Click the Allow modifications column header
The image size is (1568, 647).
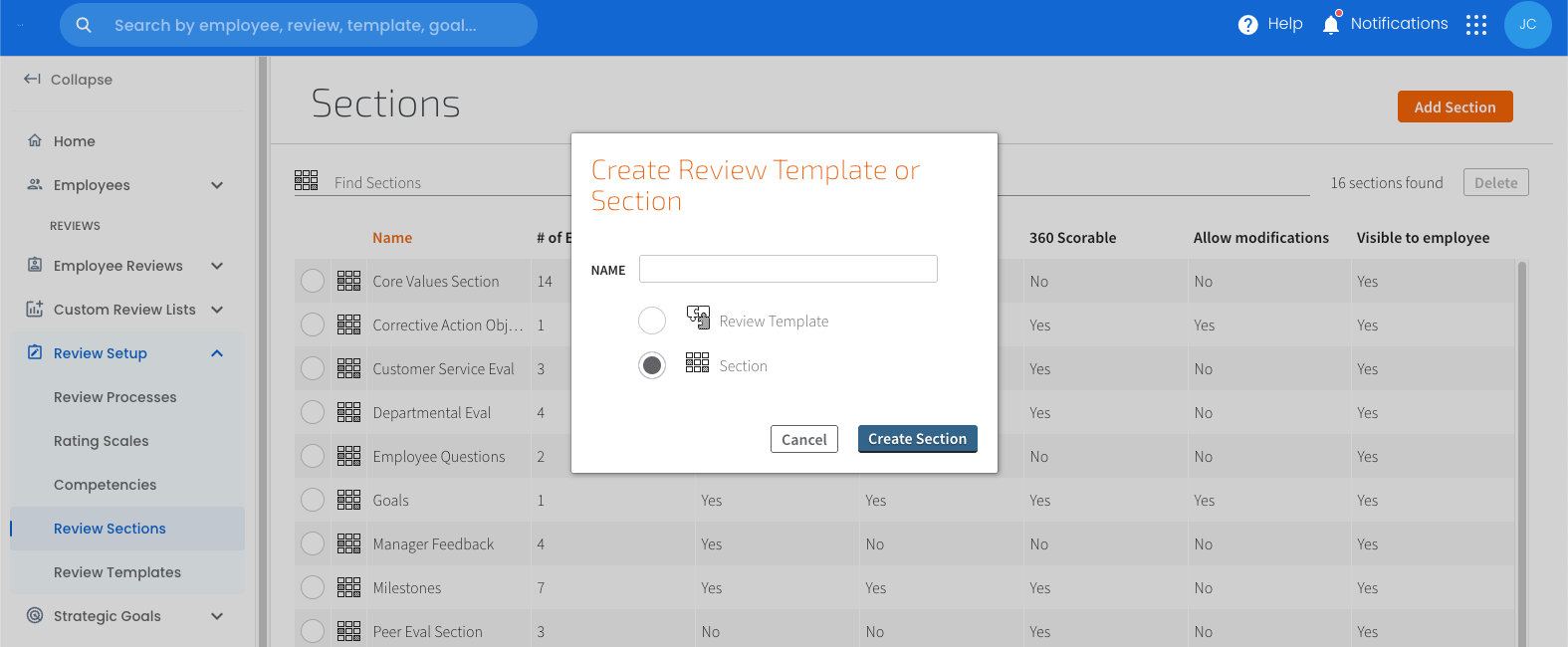[x=1261, y=238]
